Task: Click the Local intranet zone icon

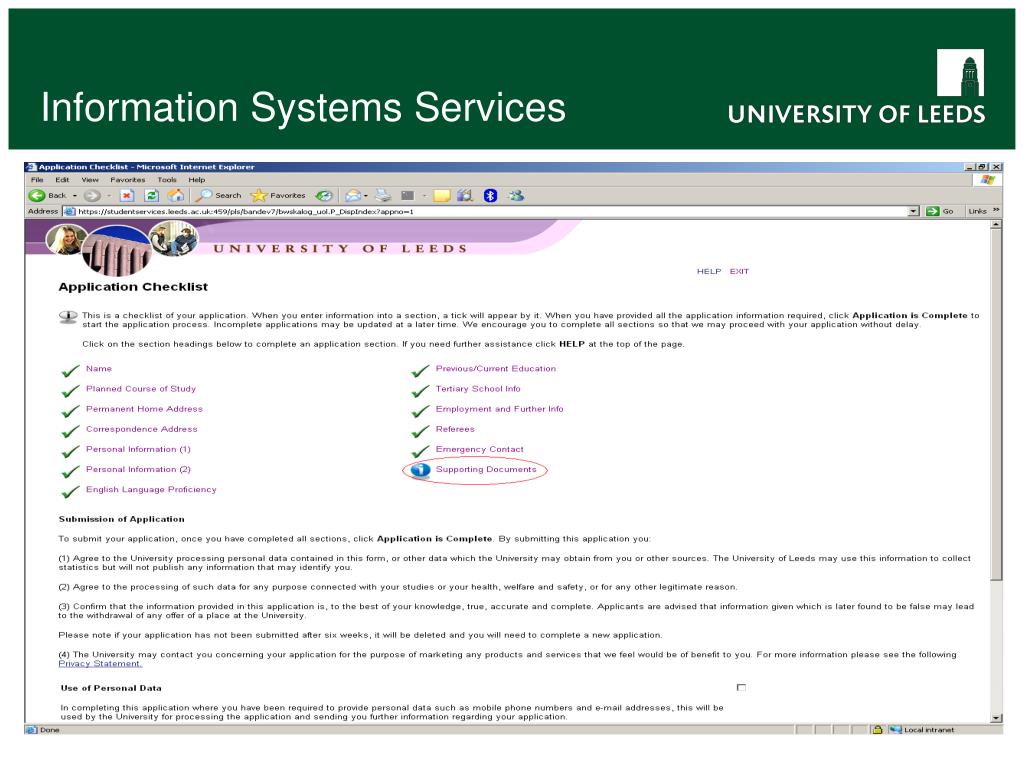Action: 895,729
